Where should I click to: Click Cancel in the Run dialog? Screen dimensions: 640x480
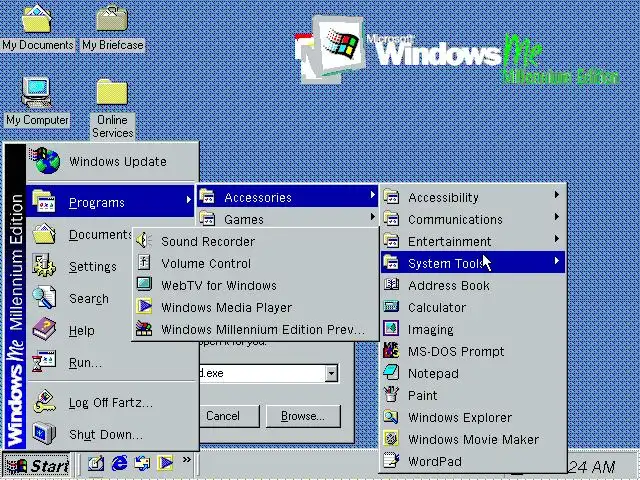pyautogui.click(x=229, y=416)
